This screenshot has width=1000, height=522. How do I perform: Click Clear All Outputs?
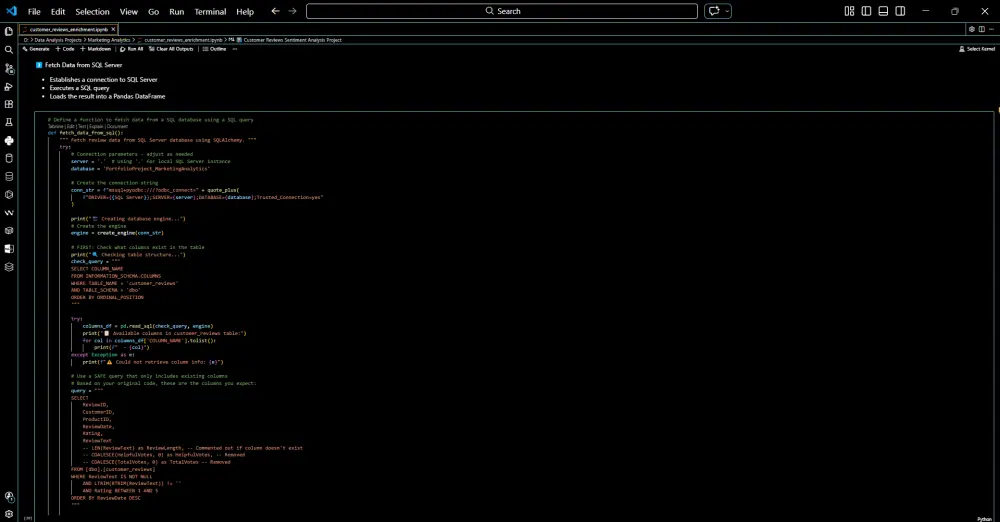(171, 49)
